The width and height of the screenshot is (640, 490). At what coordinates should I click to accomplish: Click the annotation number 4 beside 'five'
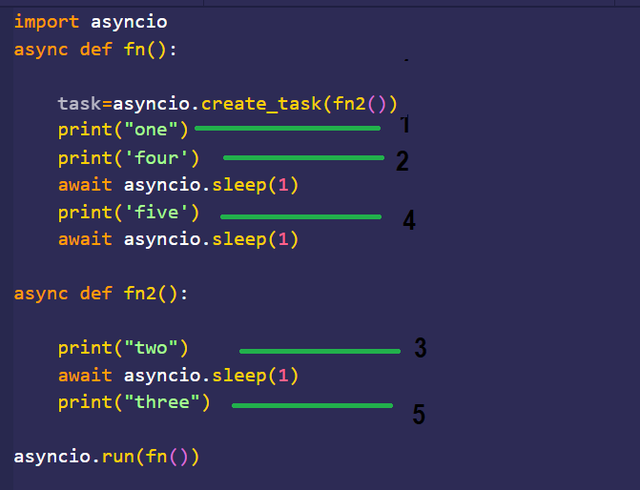pyautogui.click(x=409, y=220)
